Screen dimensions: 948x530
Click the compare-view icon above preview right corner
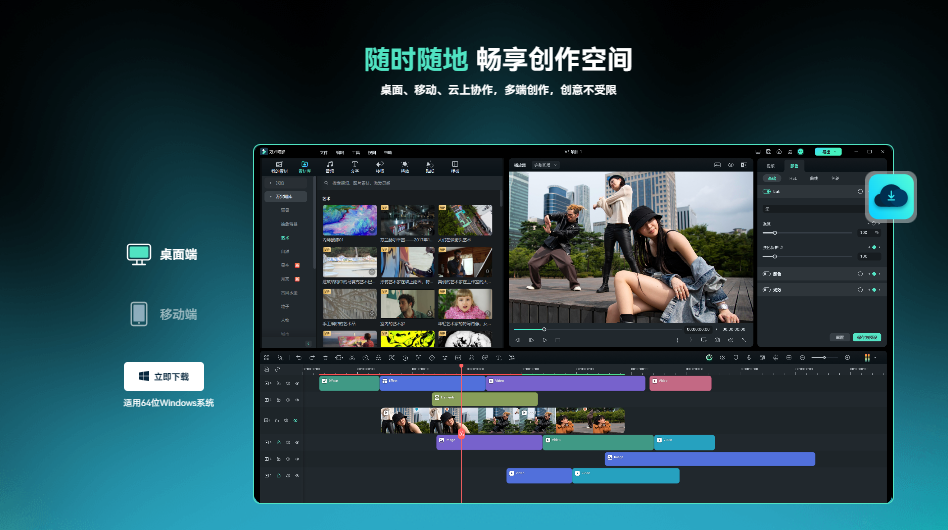click(x=744, y=165)
